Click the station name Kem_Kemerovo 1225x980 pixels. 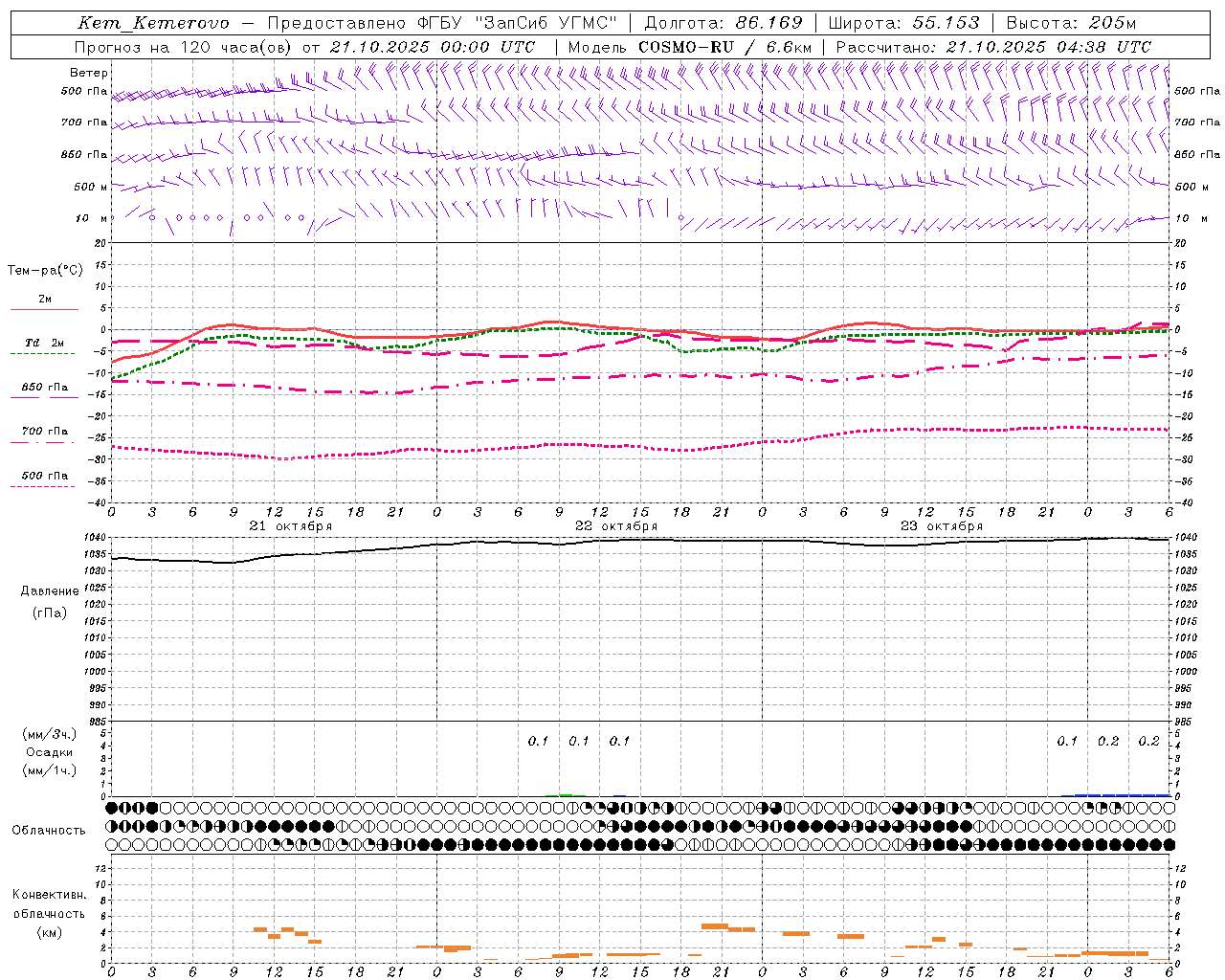[x=153, y=23]
